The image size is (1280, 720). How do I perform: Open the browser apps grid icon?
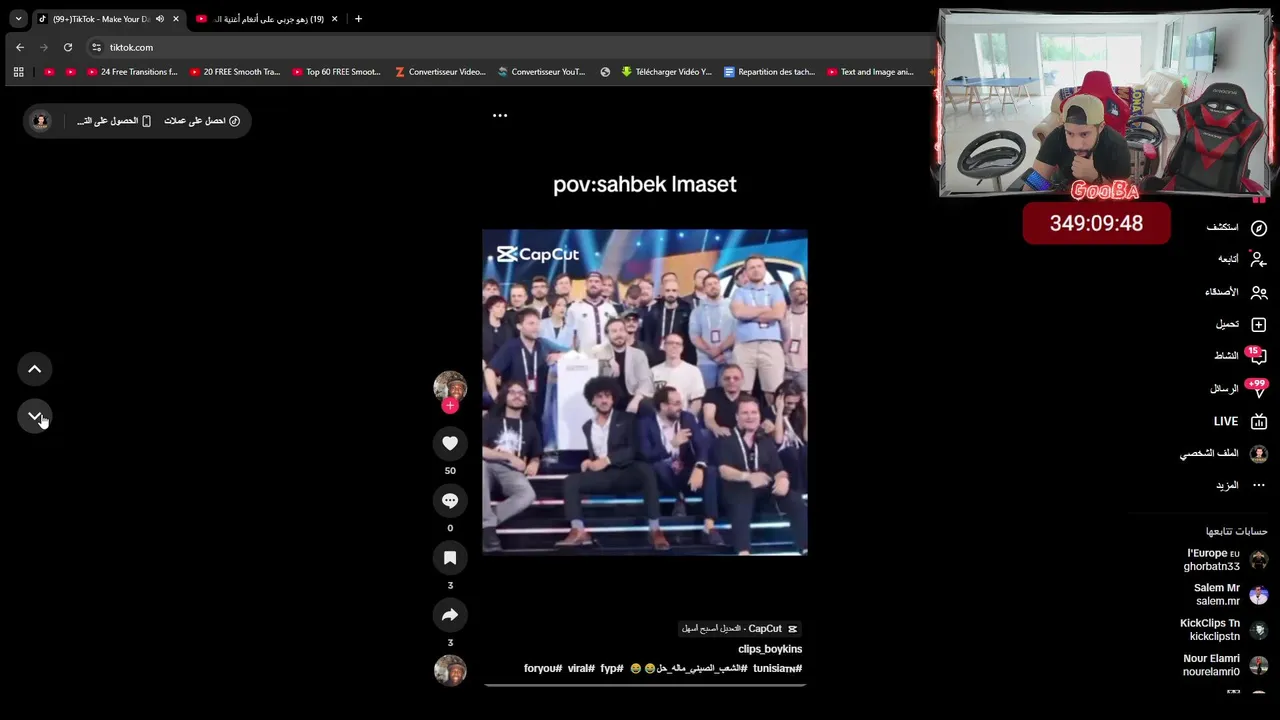[x=18, y=72]
